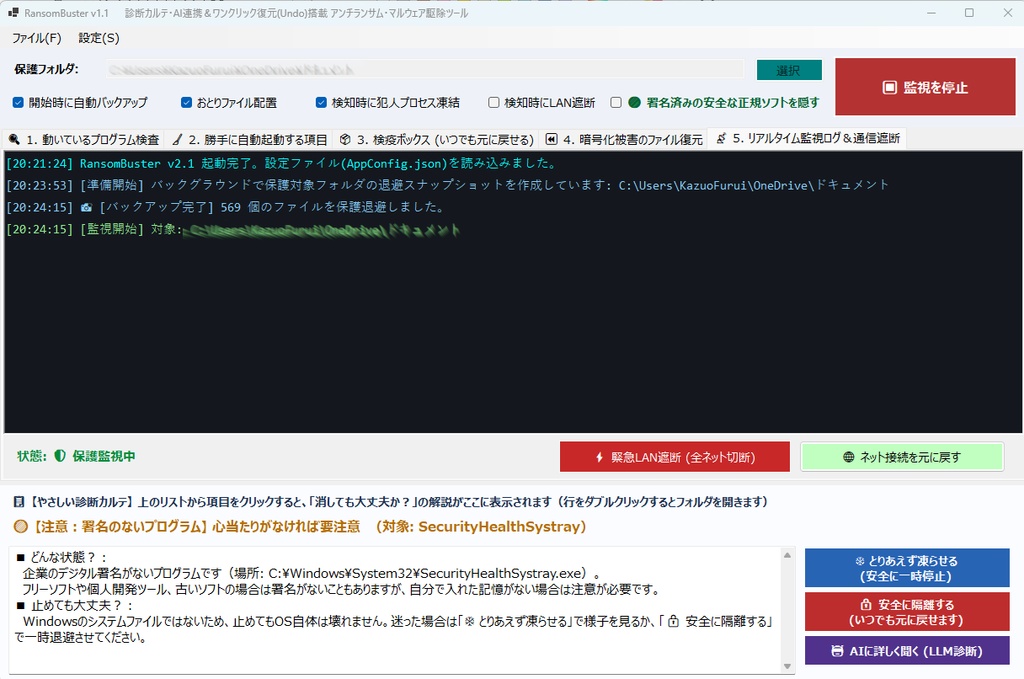
Task: Click 緊急LAN遮断 (全ネット切断) button
Action: pyautogui.click(x=675, y=457)
